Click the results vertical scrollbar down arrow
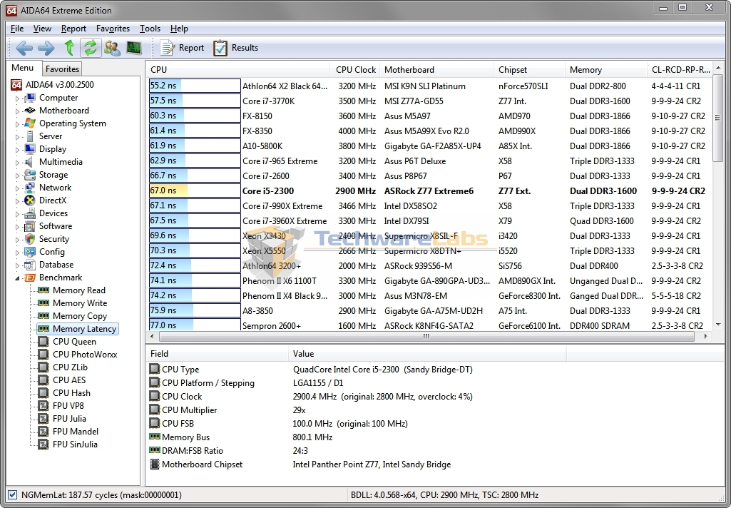731x508 pixels. [x=718, y=324]
